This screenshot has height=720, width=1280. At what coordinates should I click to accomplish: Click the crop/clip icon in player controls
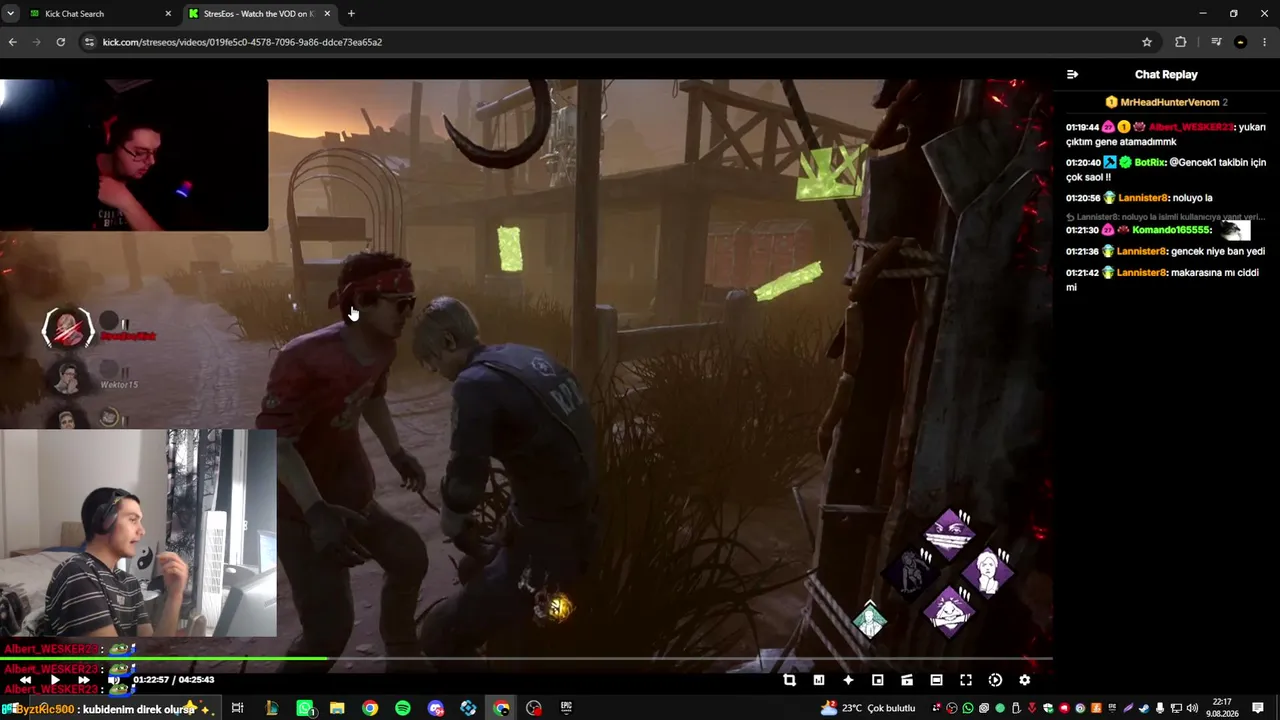789,680
